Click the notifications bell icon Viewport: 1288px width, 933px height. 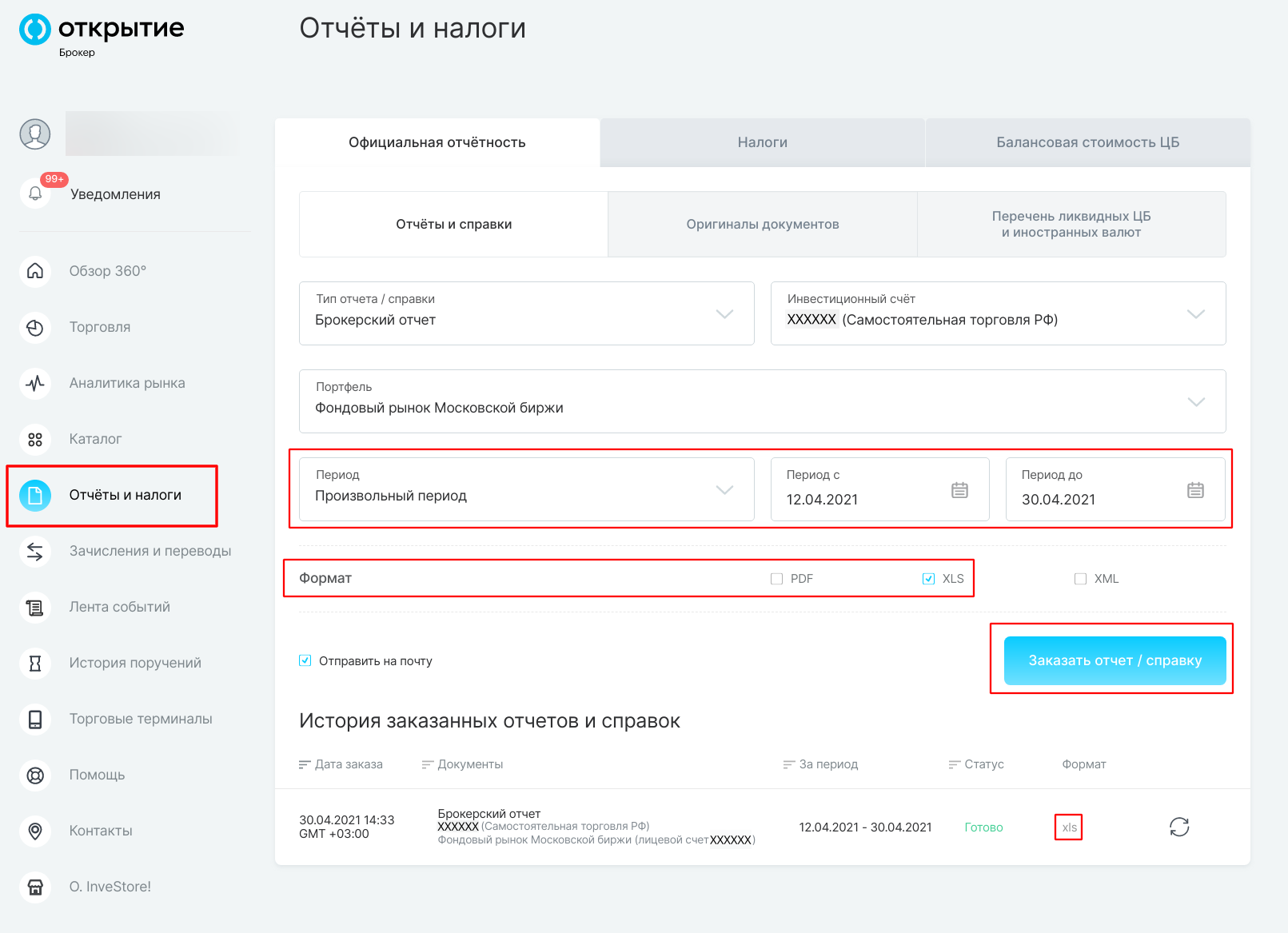[x=35, y=193]
